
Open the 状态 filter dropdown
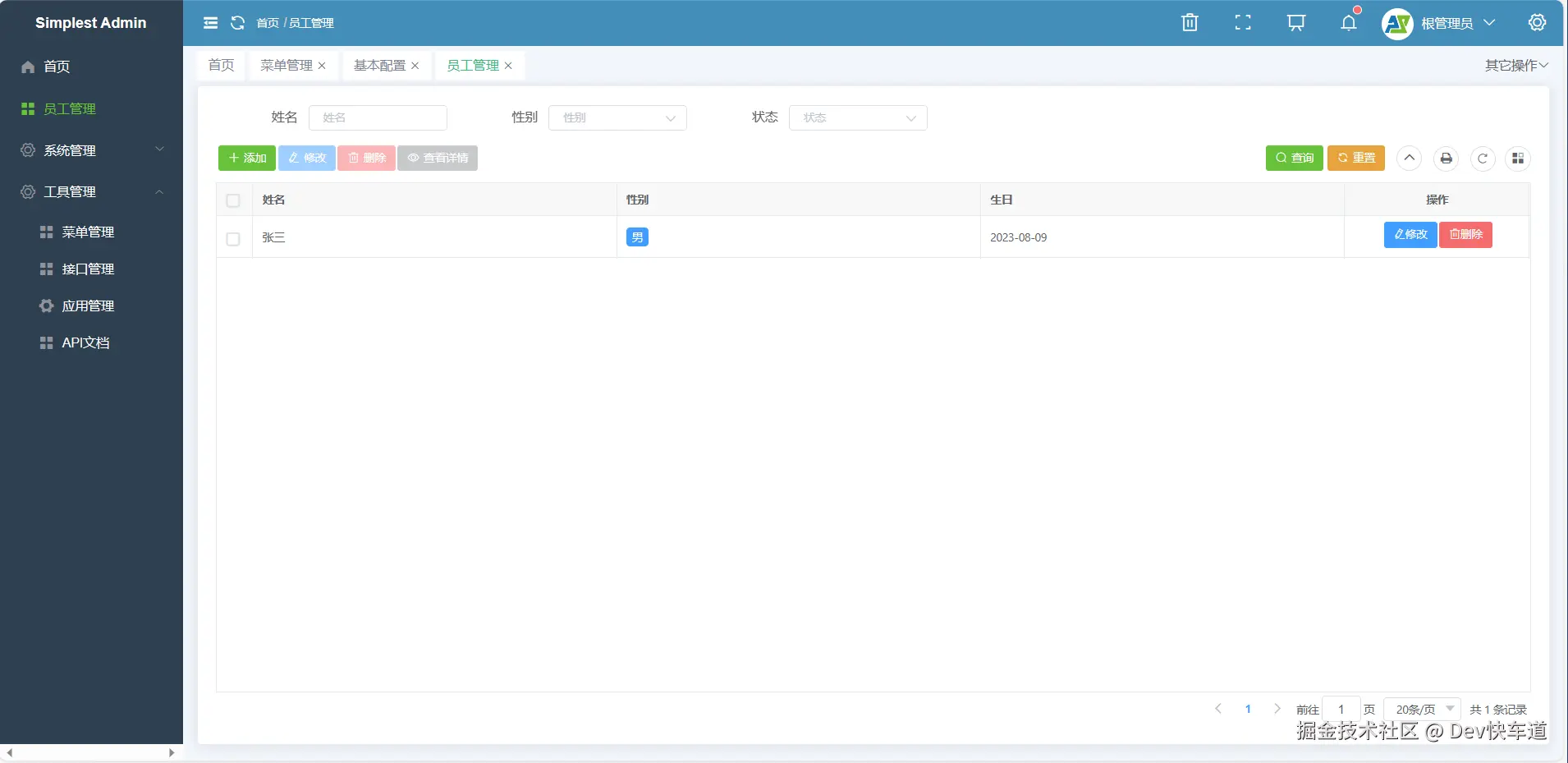click(x=858, y=118)
